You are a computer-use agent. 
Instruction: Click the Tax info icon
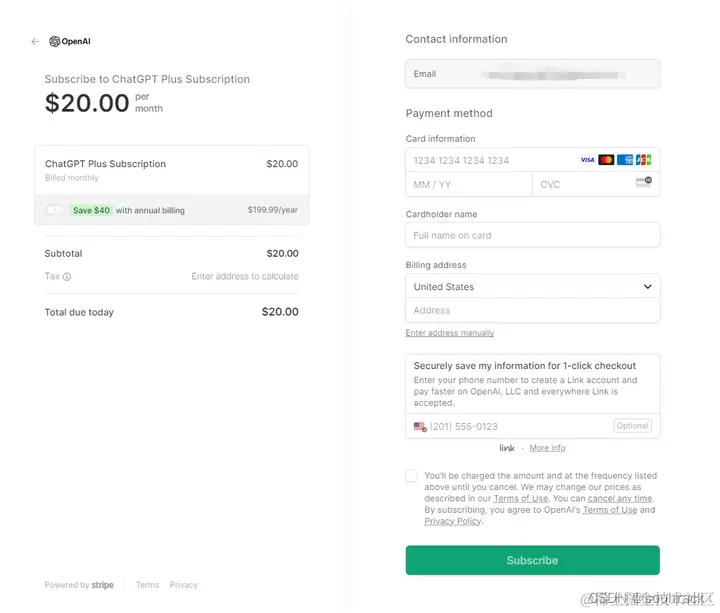67,277
